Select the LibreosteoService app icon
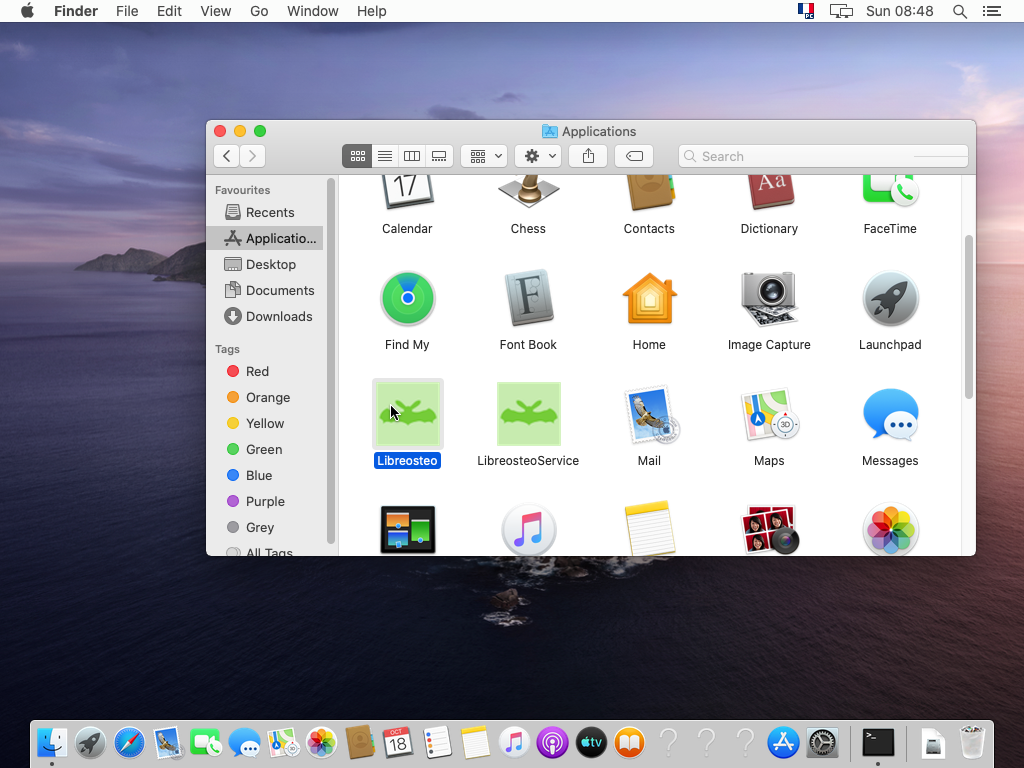 tap(528, 414)
